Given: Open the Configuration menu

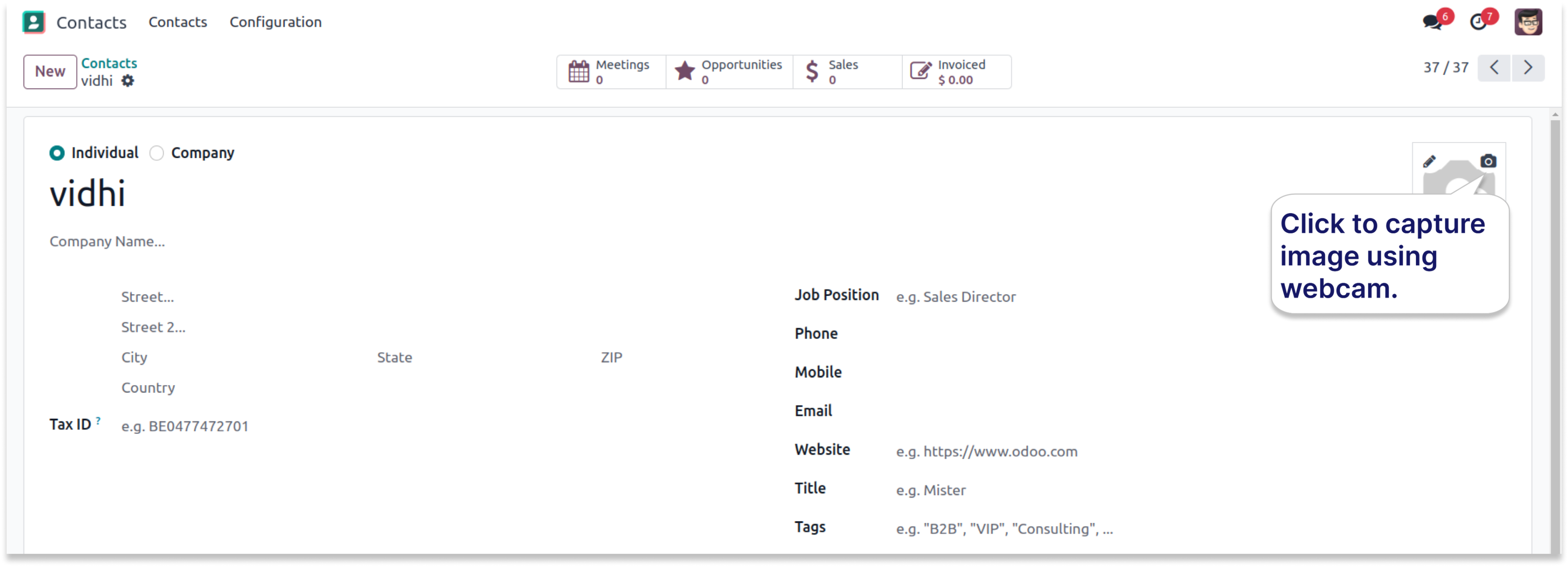Looking at the screenshot, I should 275,22.
